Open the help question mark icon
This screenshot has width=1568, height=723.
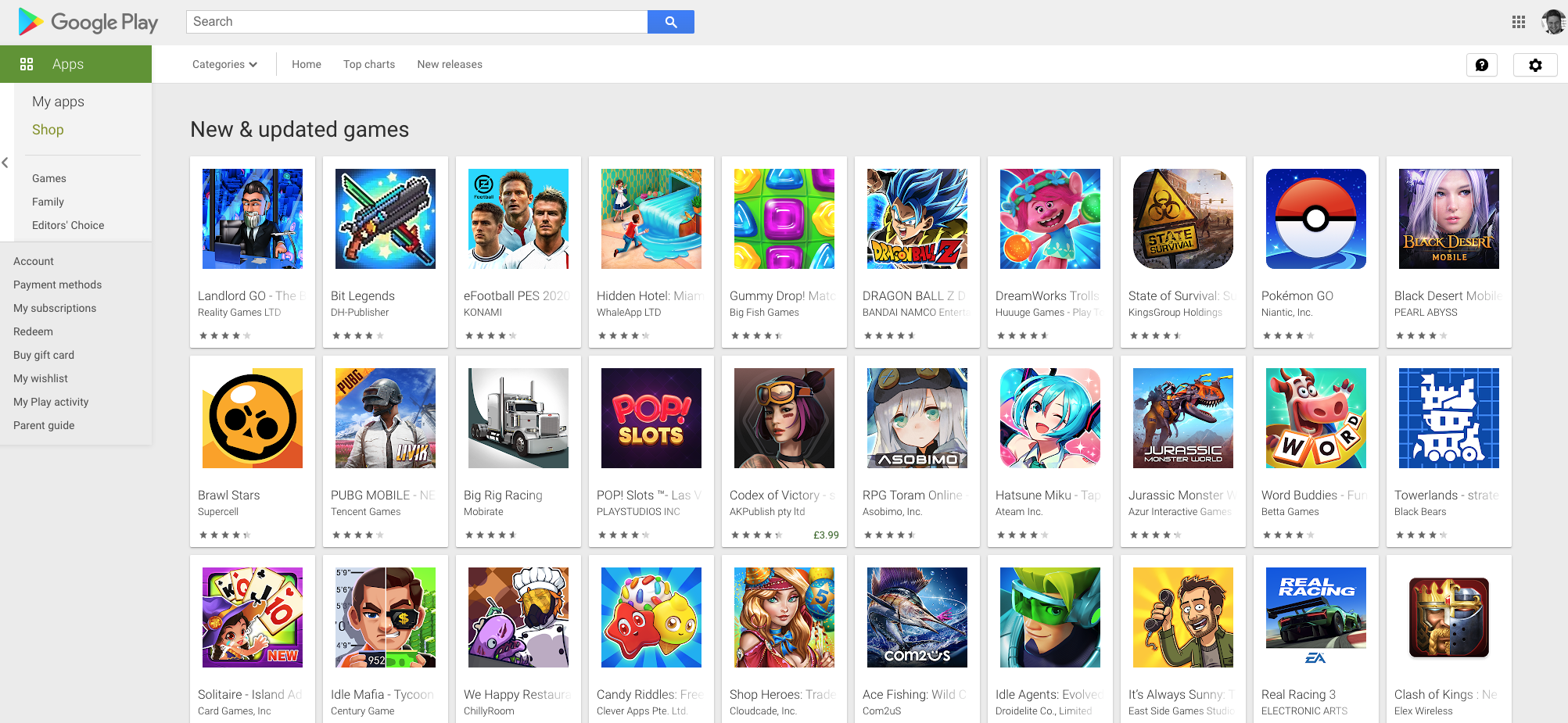click(1482, 65)
